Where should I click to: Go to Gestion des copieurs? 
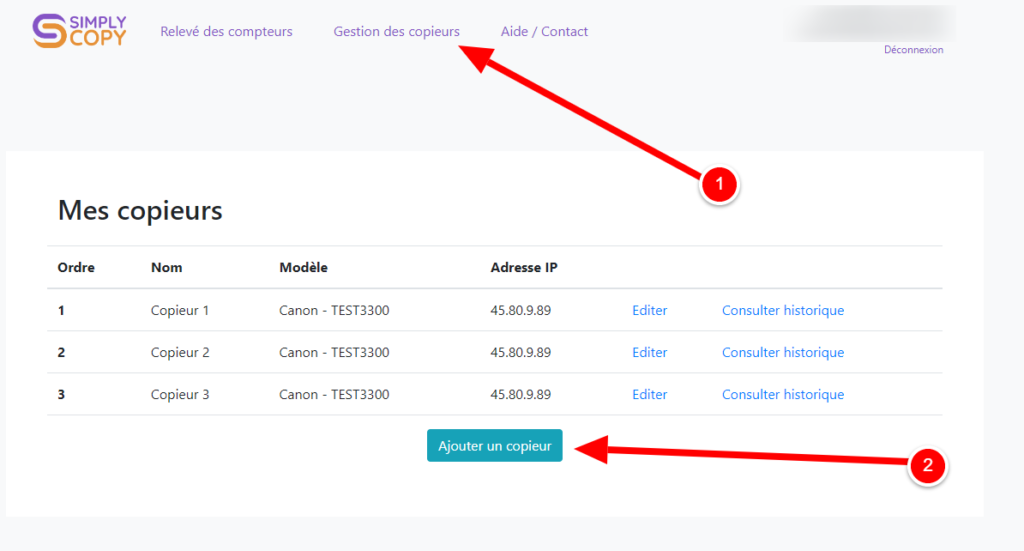396,32
